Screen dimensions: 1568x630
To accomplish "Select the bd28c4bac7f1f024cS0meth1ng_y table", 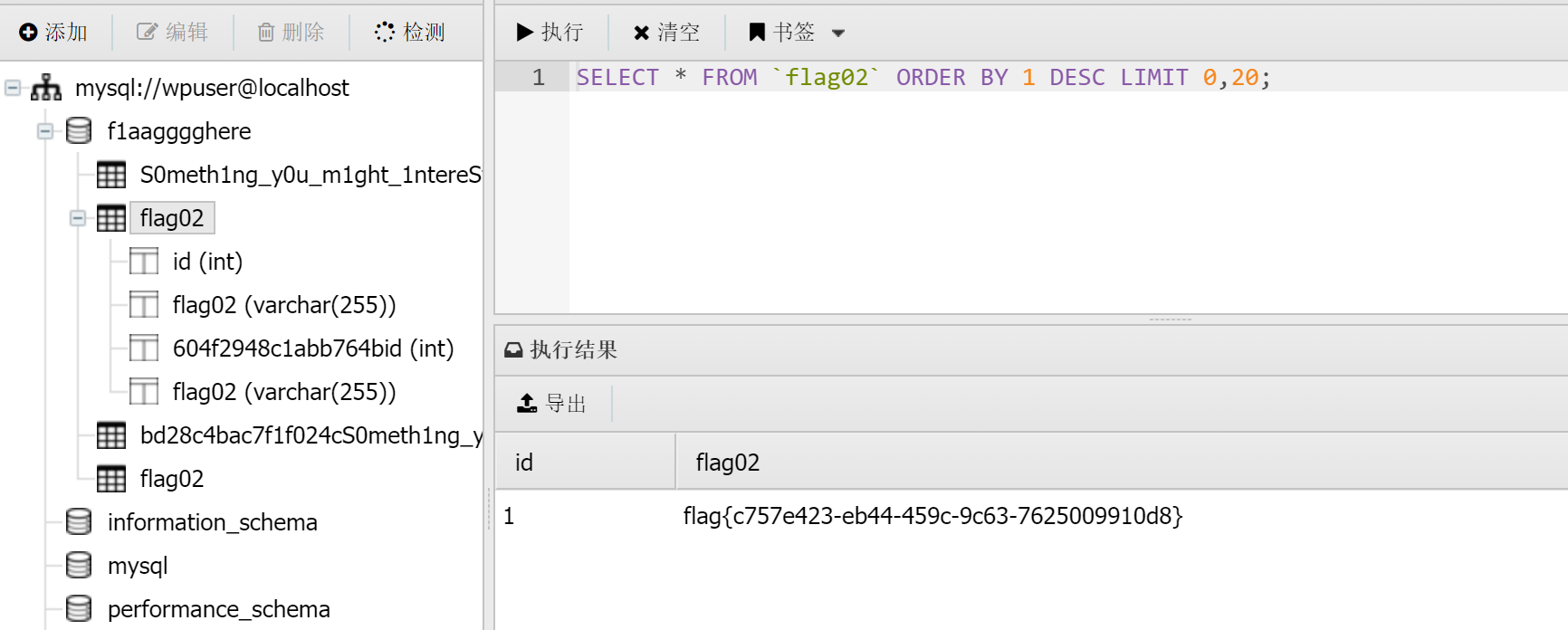I will click(311, 435).
